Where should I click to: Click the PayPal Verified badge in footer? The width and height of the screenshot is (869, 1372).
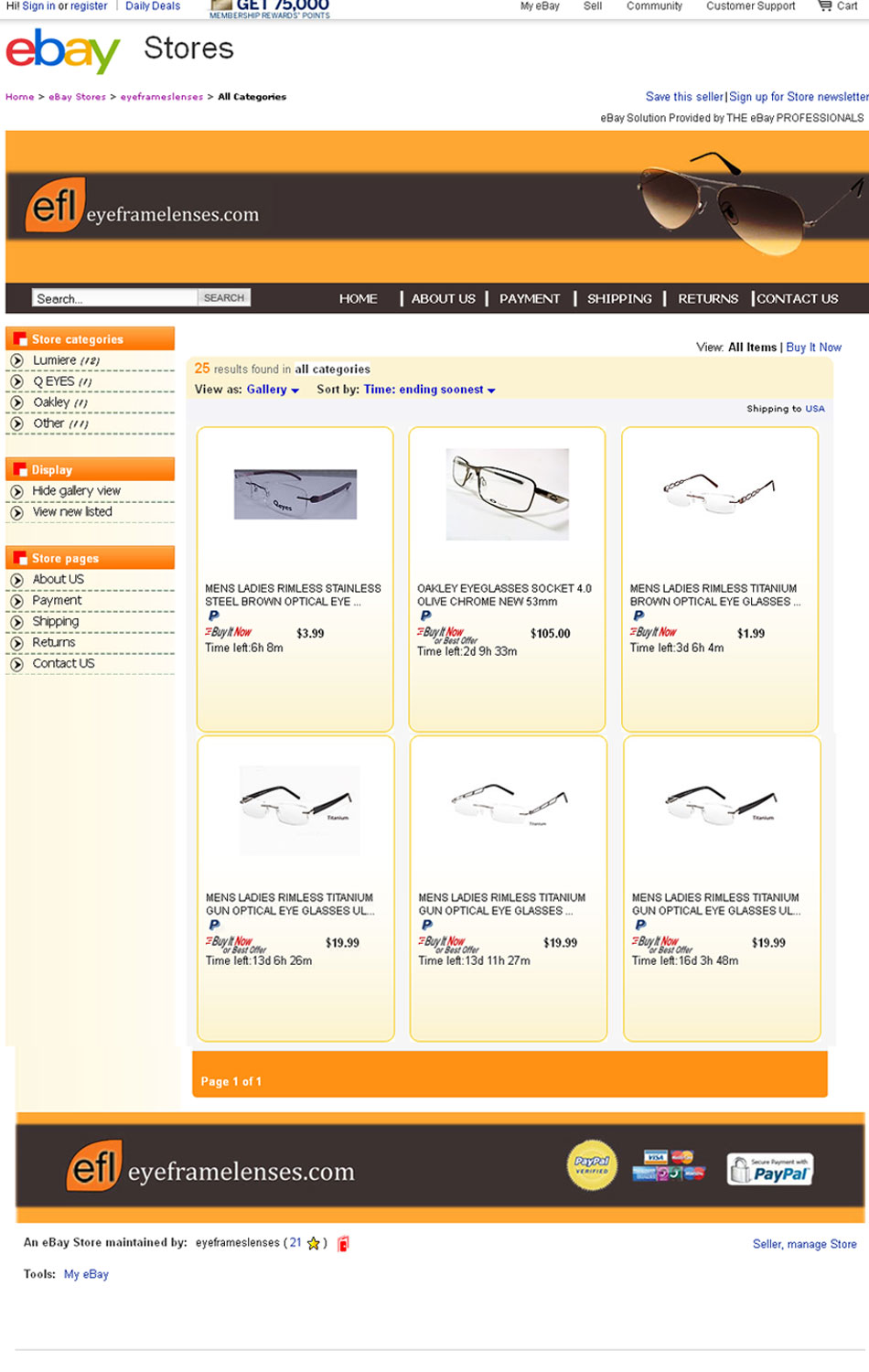tap(592, 1165)
